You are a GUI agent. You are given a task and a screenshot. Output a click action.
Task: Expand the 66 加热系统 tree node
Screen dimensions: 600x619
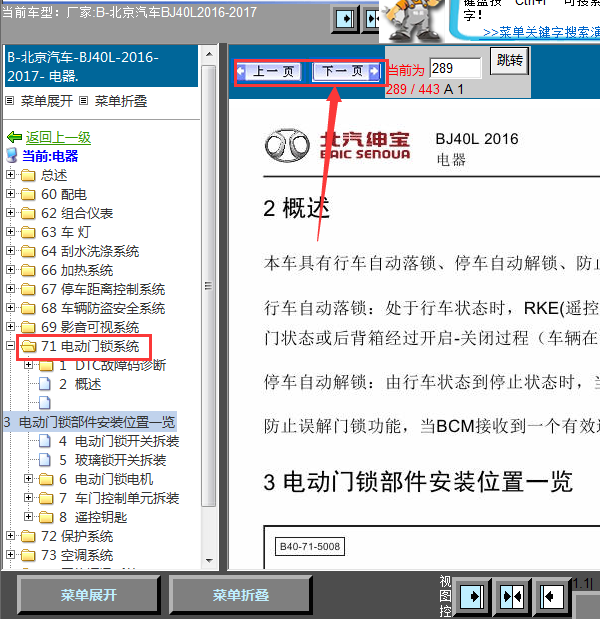point(11,269)
